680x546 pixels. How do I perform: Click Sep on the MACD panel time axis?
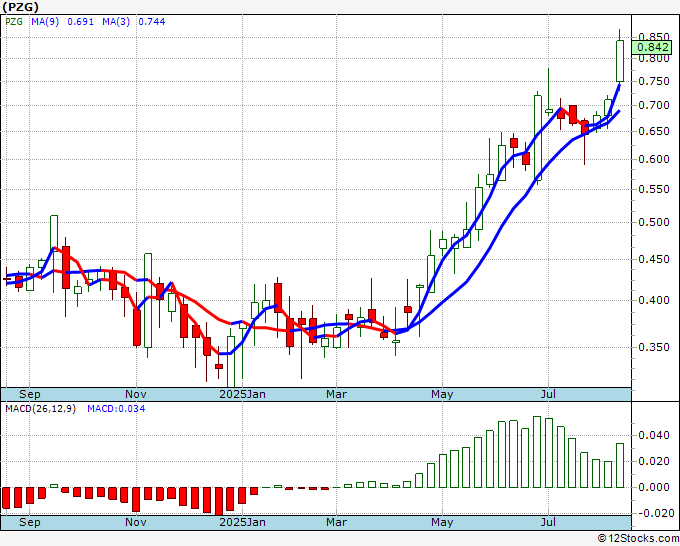coord(29,522)
